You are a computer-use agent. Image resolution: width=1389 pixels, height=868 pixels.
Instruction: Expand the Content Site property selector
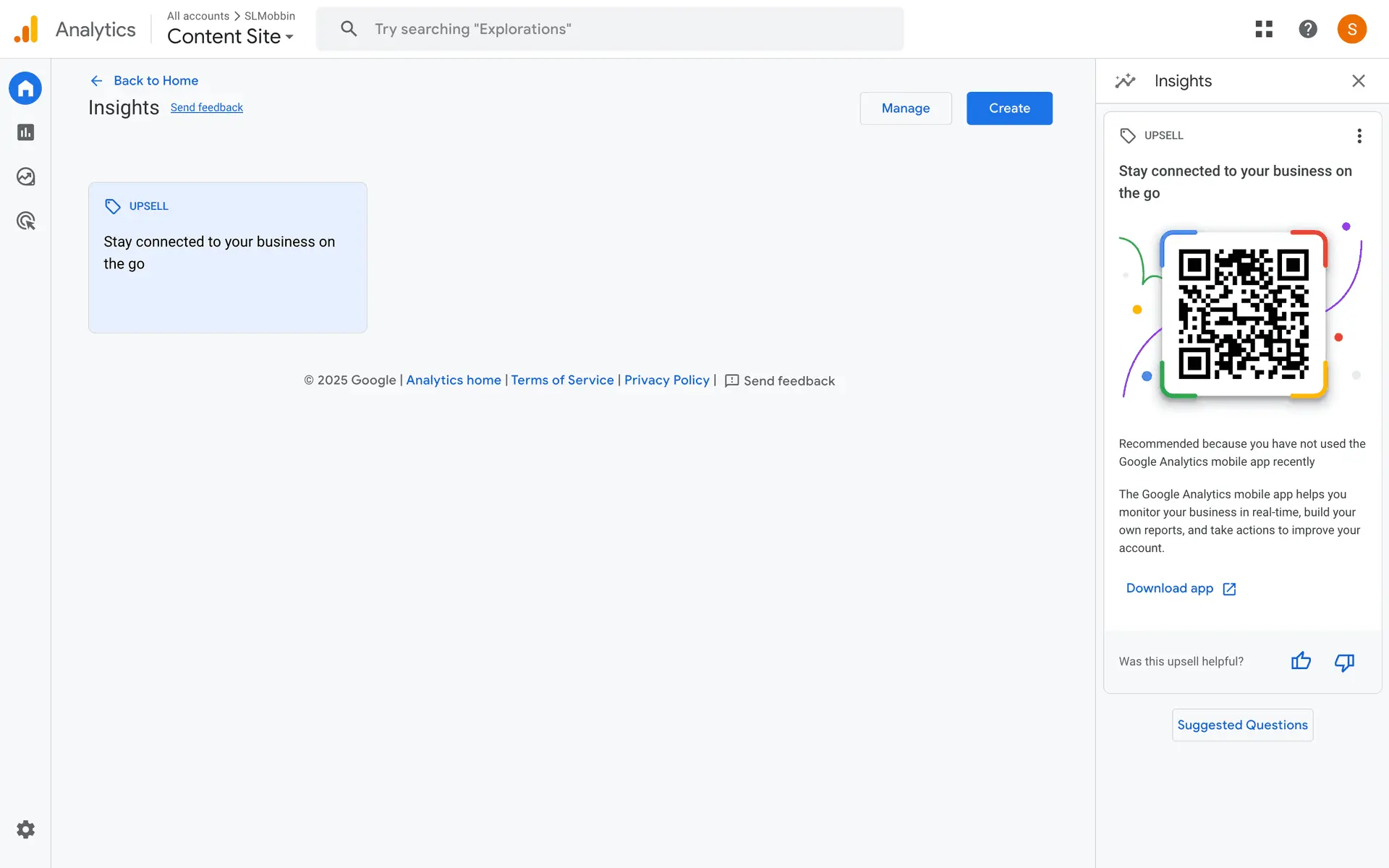[230, 36]
